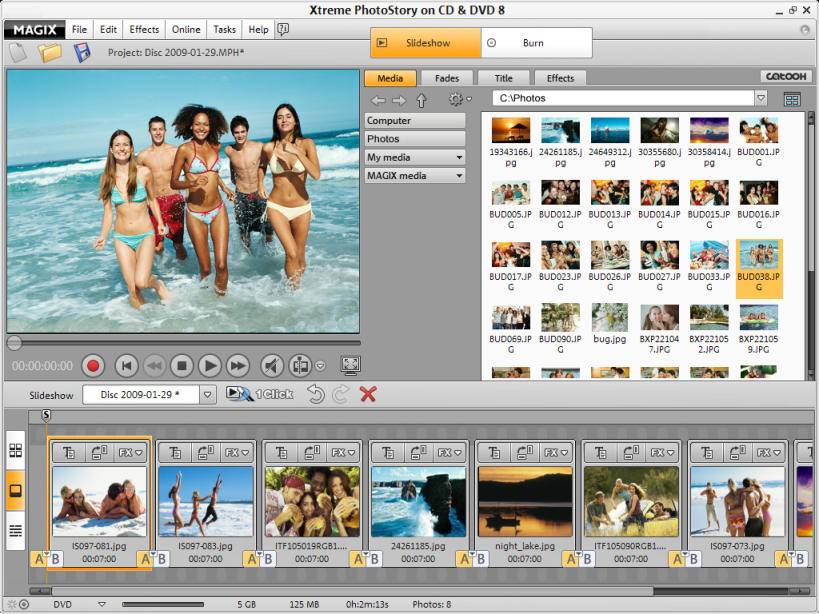This screenshot has height=614, width=819.
Task: Click the split photo icon button
Action: pyautogui.click(x=300, y=366)
